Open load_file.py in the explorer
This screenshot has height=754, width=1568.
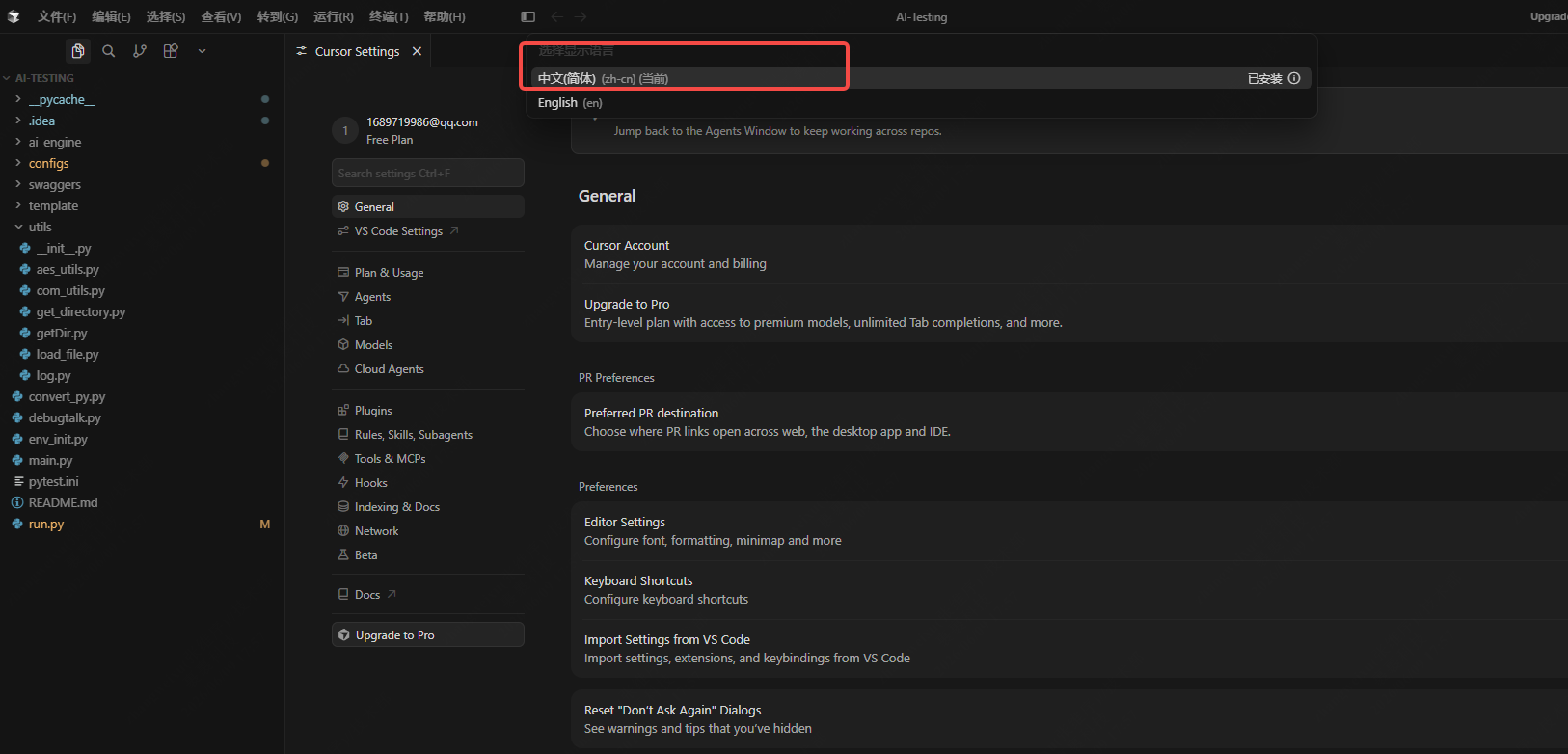(142, 354)
